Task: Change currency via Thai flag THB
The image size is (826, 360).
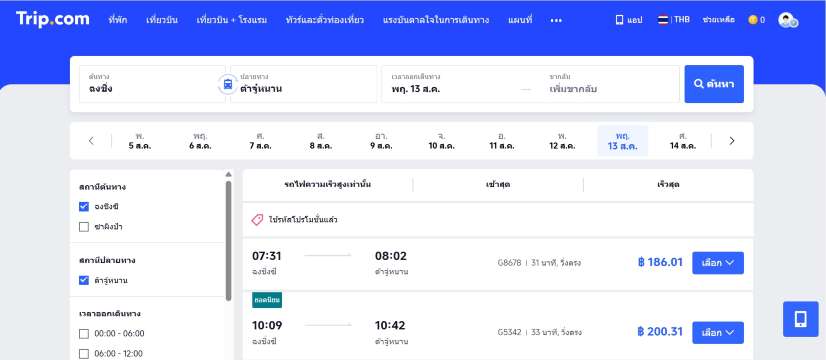Action: click(x=673, y=20)
